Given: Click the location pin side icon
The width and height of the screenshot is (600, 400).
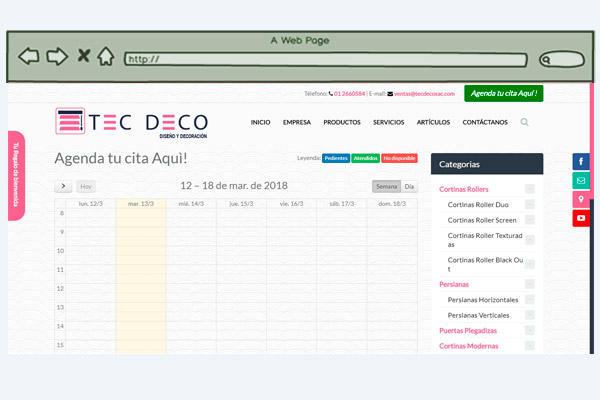Looking at the screenshot, I should tap(581, 200).
